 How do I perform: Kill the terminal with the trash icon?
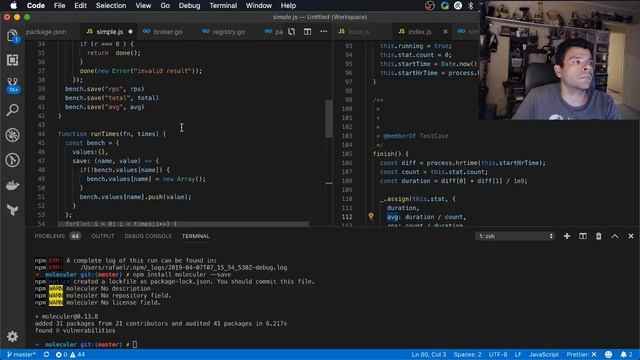[598, 236]
